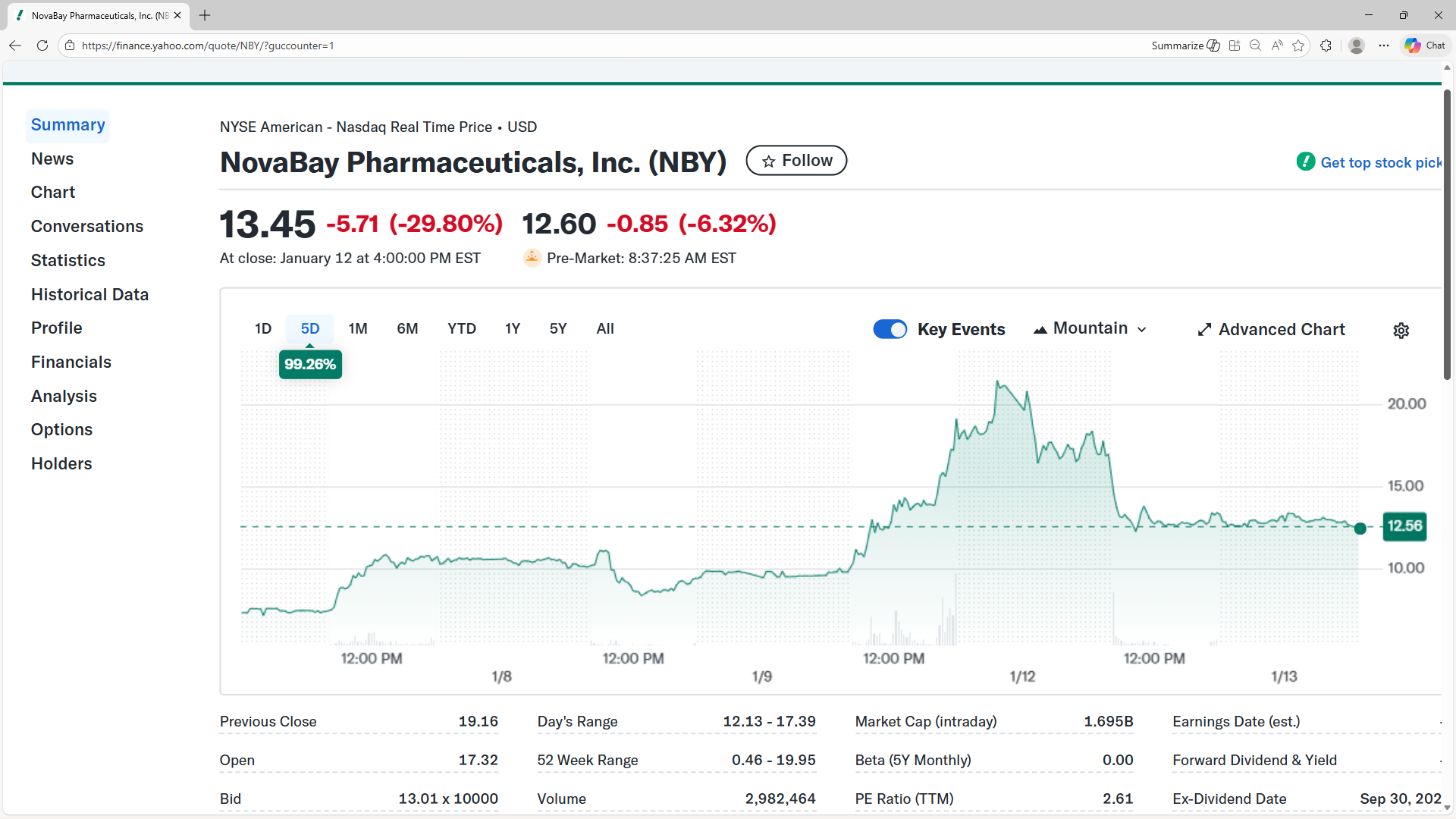Viewport: 1456px width, 819px height.
Task: Click the browser profile avatar icon
Action: [x=1357, y=45]
